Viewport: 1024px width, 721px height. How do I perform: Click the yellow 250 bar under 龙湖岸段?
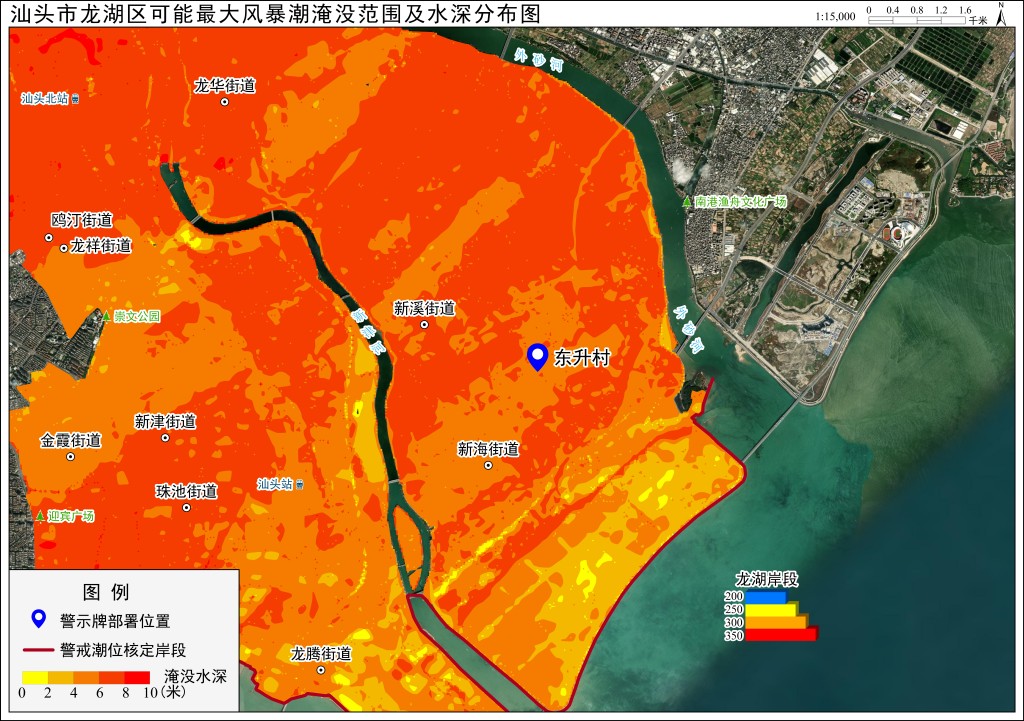[x=771, y=610]
